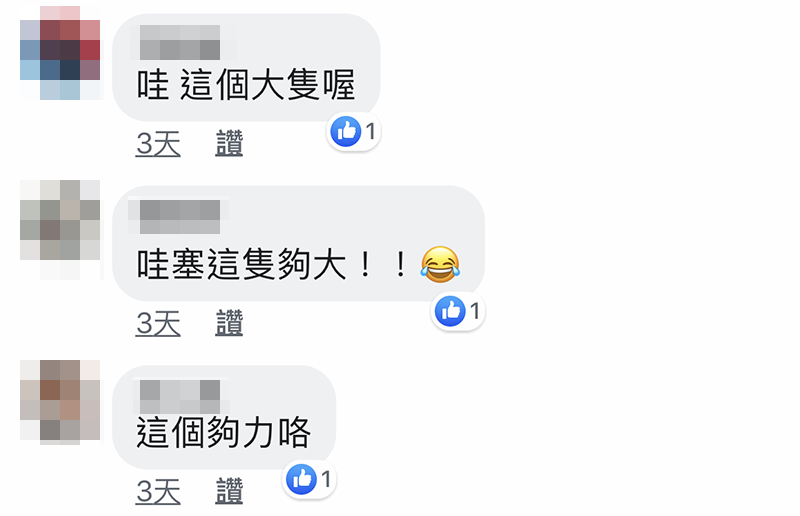Like the "這個夠力咯" comment using 讚
800x516 pixels.
point(229,492)
